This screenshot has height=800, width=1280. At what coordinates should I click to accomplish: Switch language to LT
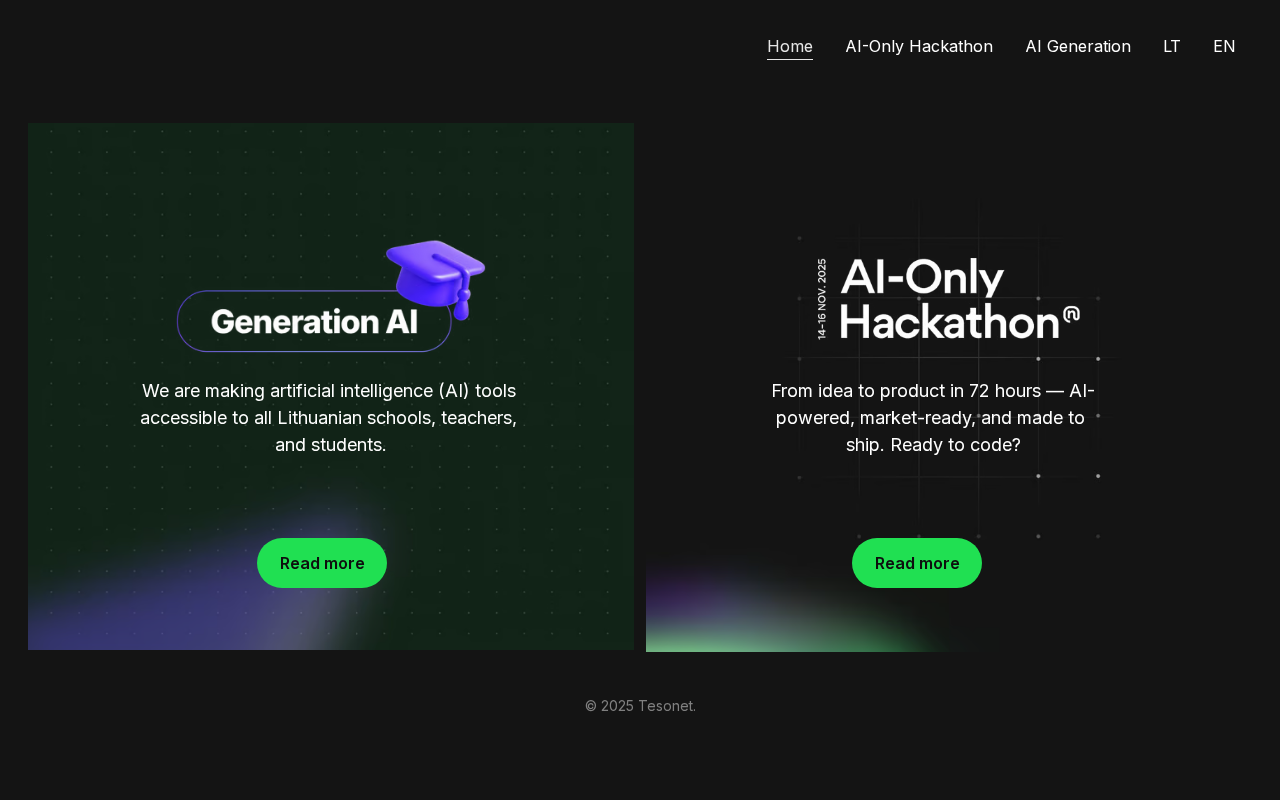(1172, 46)
